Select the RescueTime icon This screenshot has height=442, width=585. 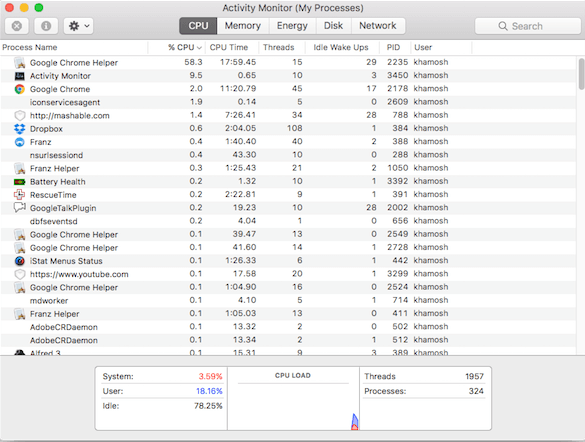click(19, 195)
